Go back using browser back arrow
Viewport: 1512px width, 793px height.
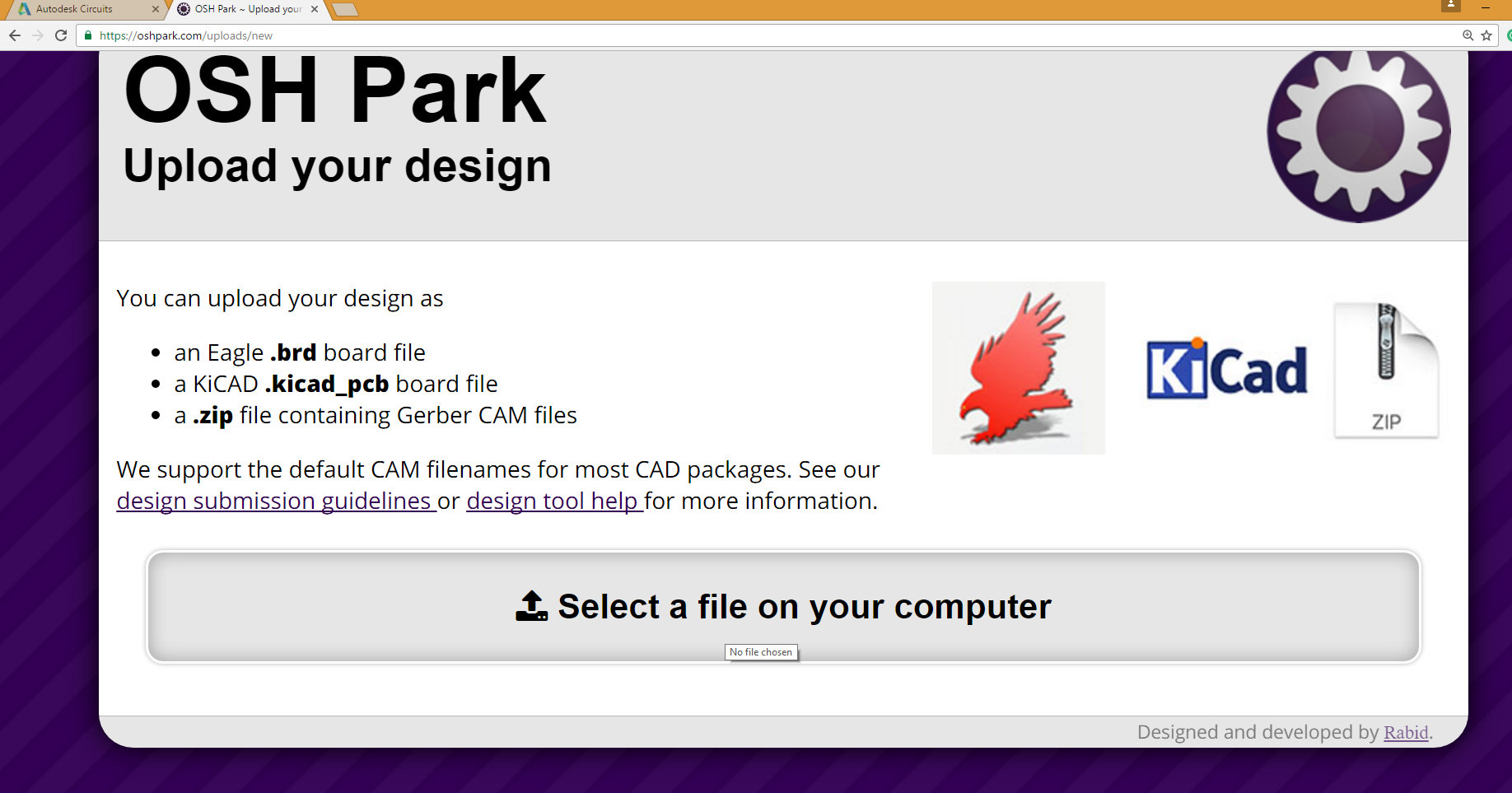click(14, 35)
